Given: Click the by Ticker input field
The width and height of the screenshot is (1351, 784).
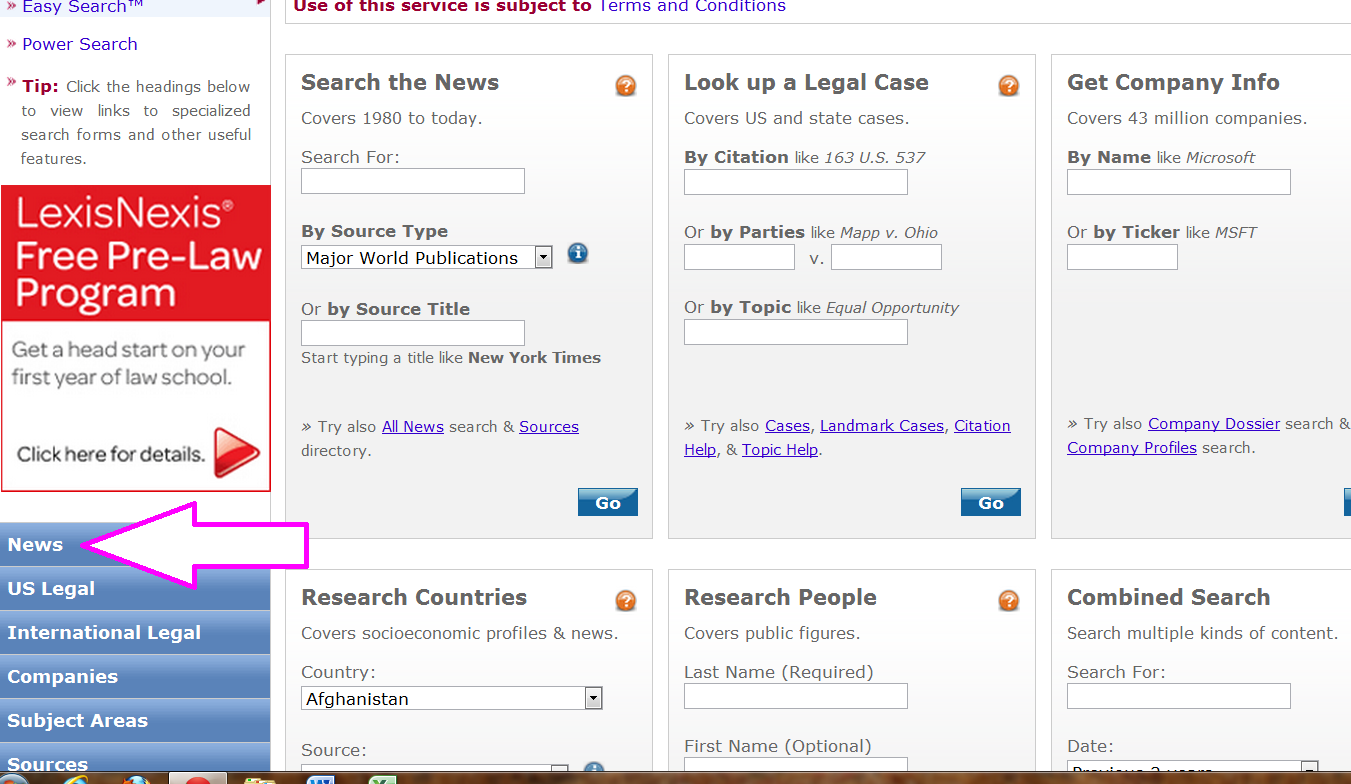Looking at the screenshot, I should (1122, 257).
